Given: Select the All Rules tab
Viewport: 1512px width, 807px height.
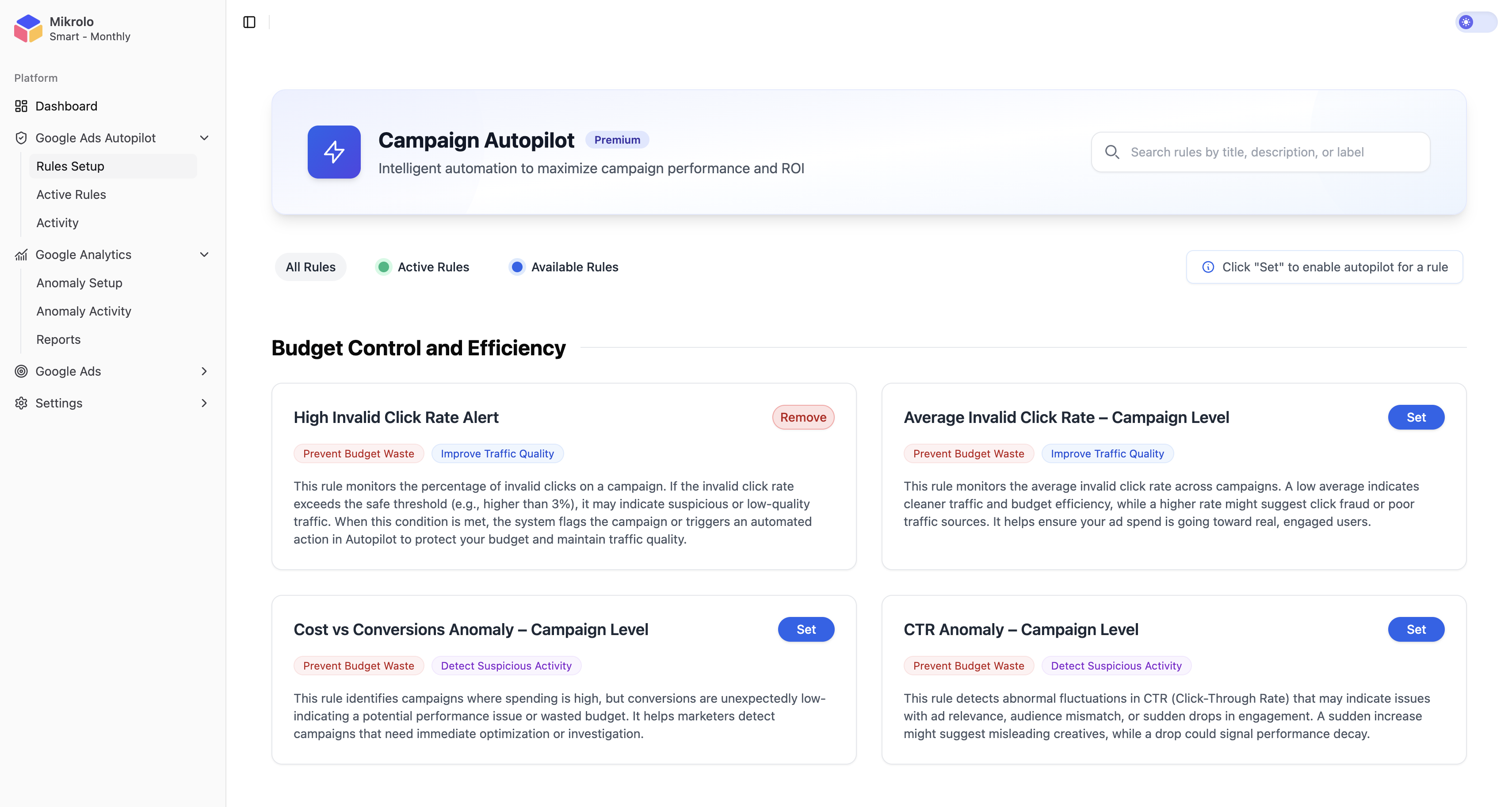Looking at the screenshot, I should pyautogui.click(x=310, y=267).
